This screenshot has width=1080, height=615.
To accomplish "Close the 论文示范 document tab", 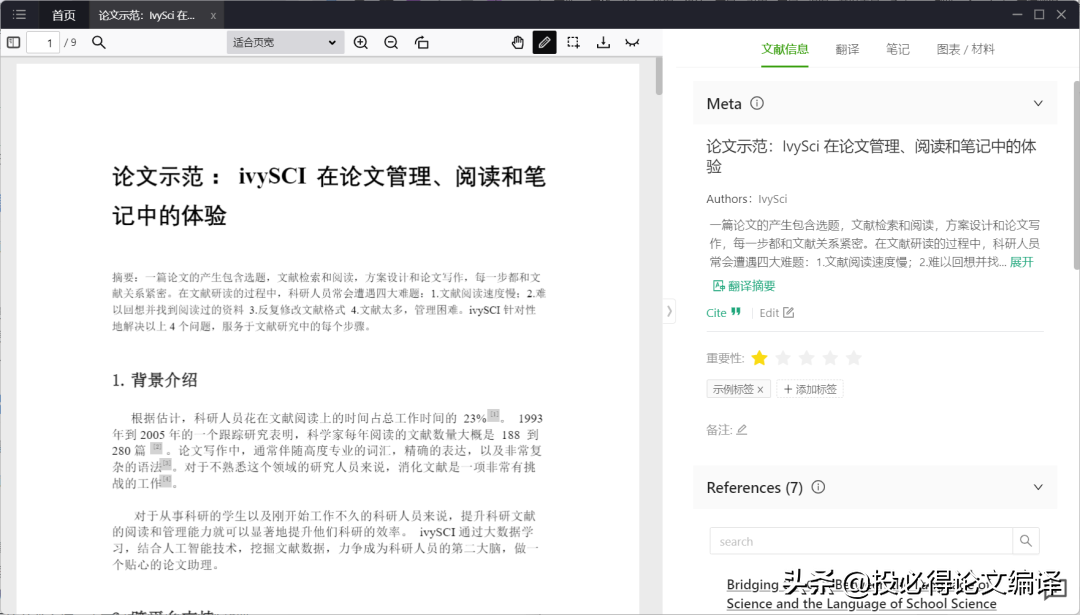I will 213,15.
